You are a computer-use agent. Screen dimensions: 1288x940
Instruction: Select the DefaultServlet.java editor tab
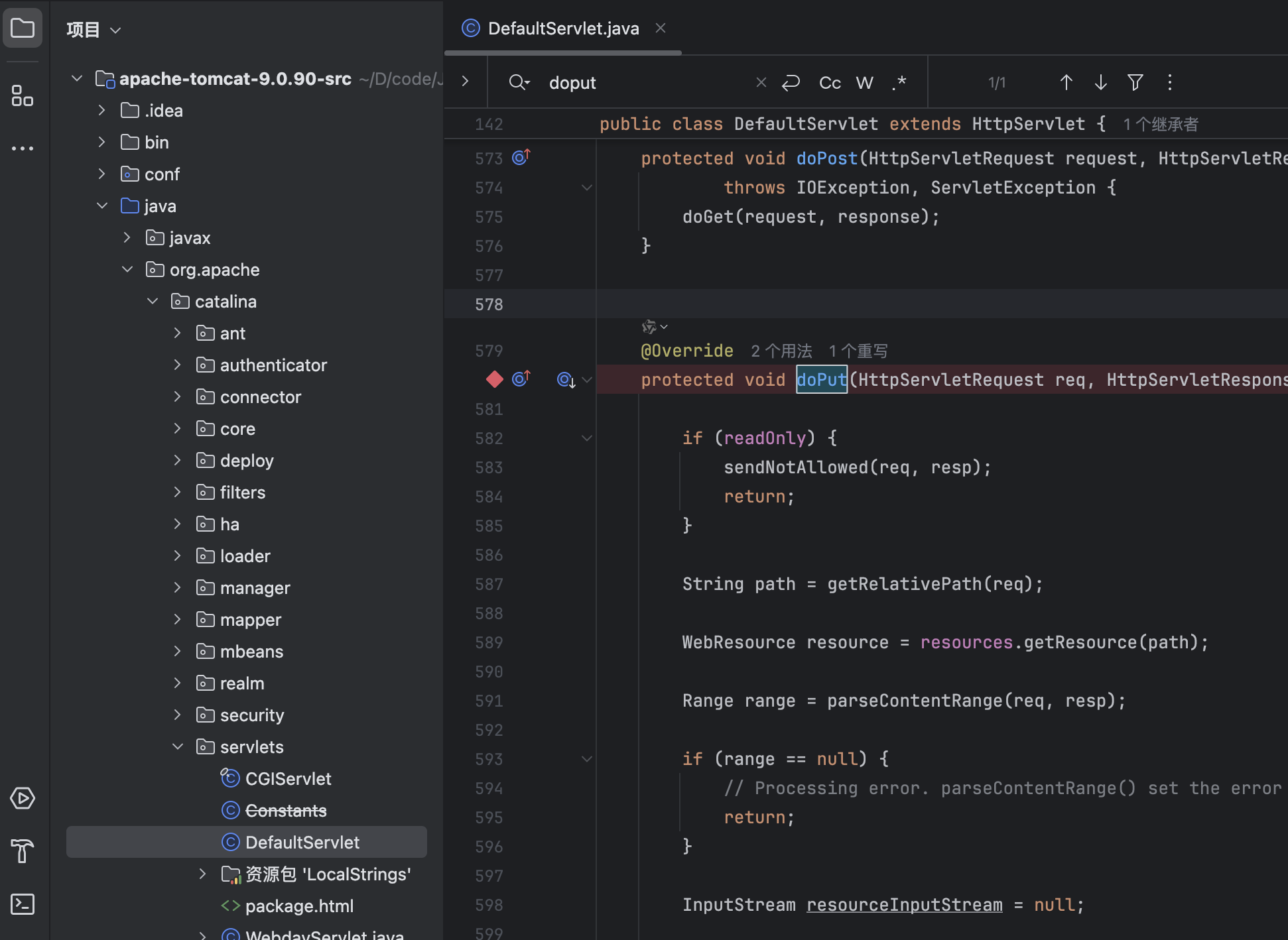562,29
